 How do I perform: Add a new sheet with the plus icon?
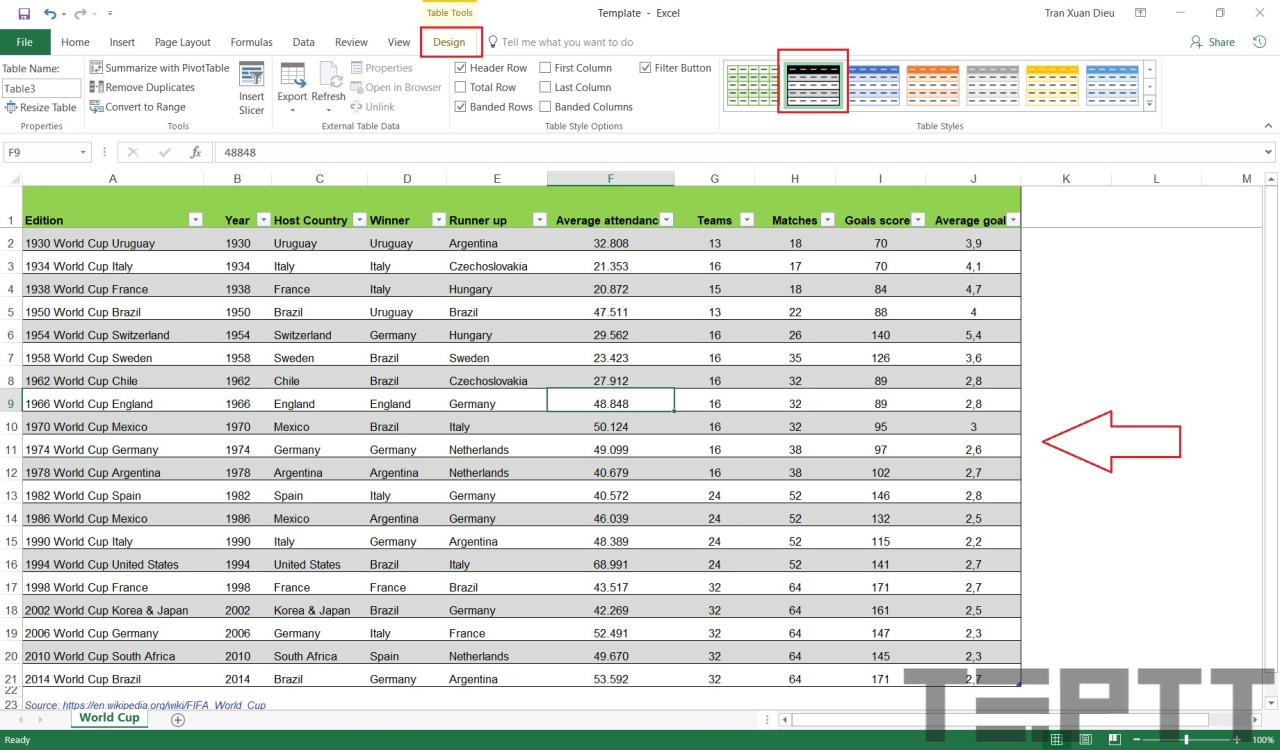click(178, 719)
